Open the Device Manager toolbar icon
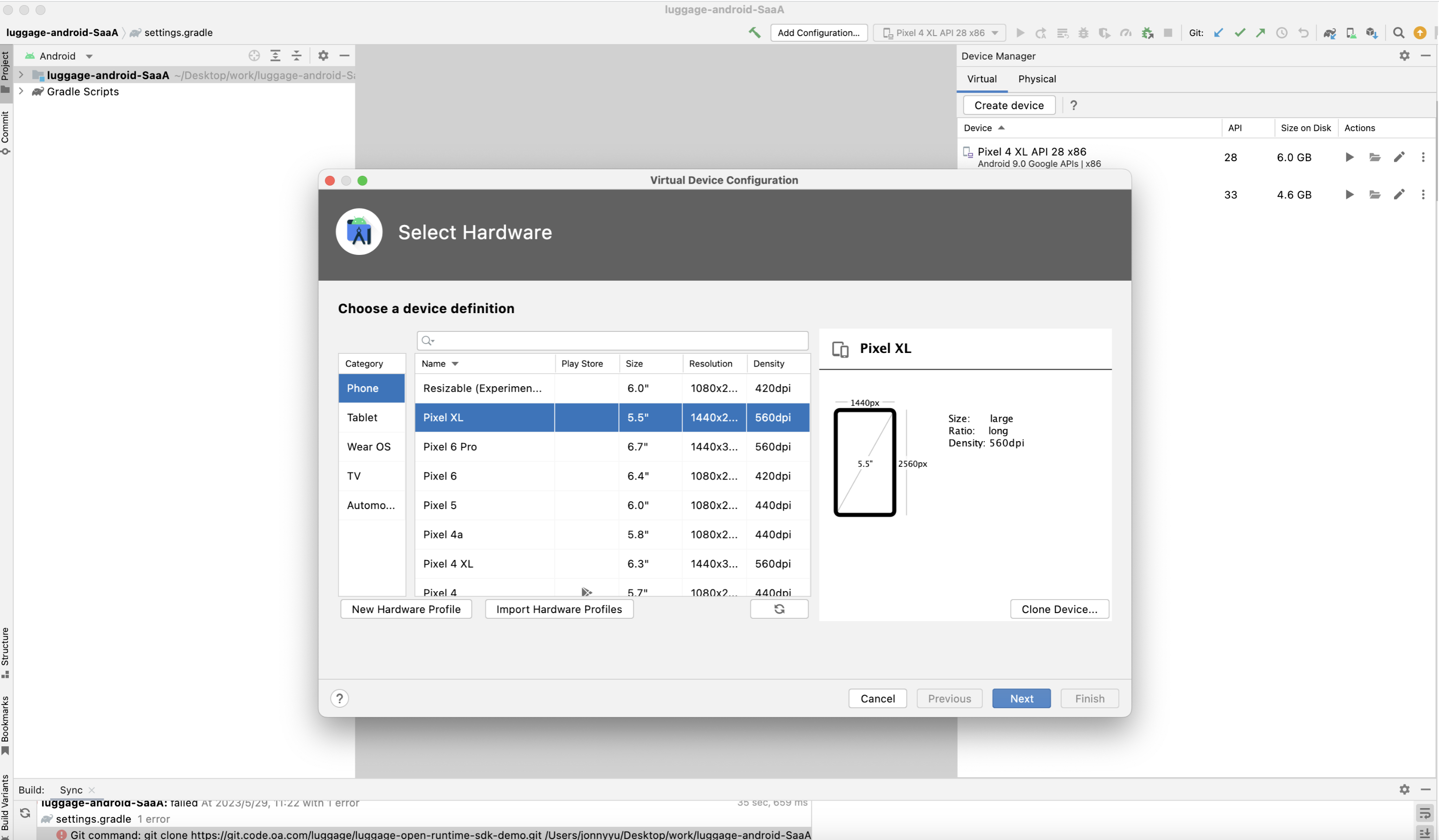Screen dimensions: 1439x840 click(1351, 33)
